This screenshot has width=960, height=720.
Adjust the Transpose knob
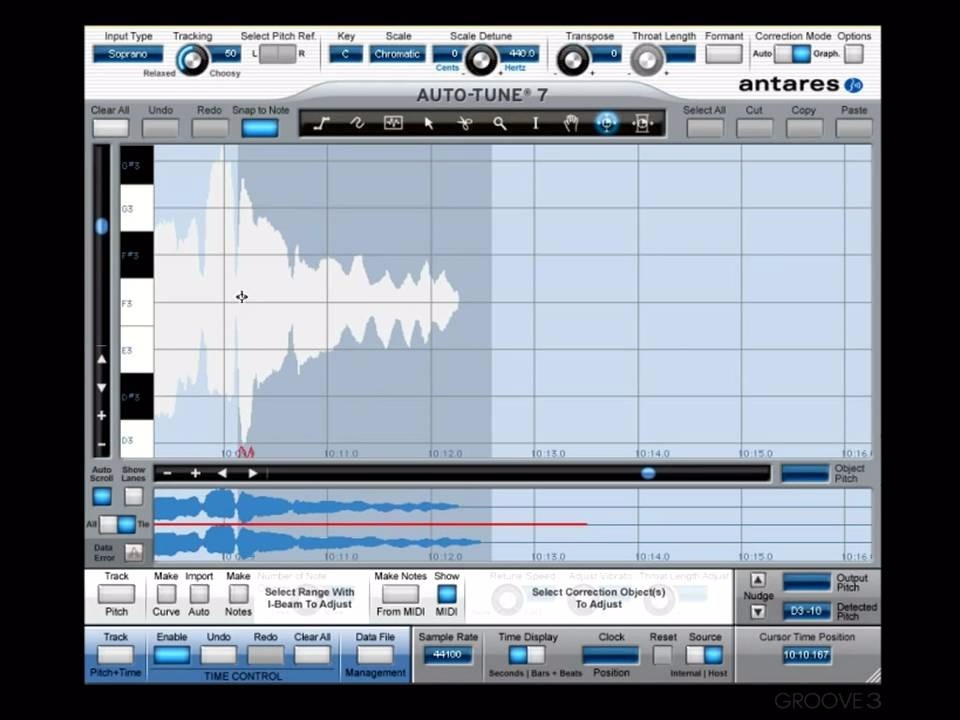coord(573,60)
